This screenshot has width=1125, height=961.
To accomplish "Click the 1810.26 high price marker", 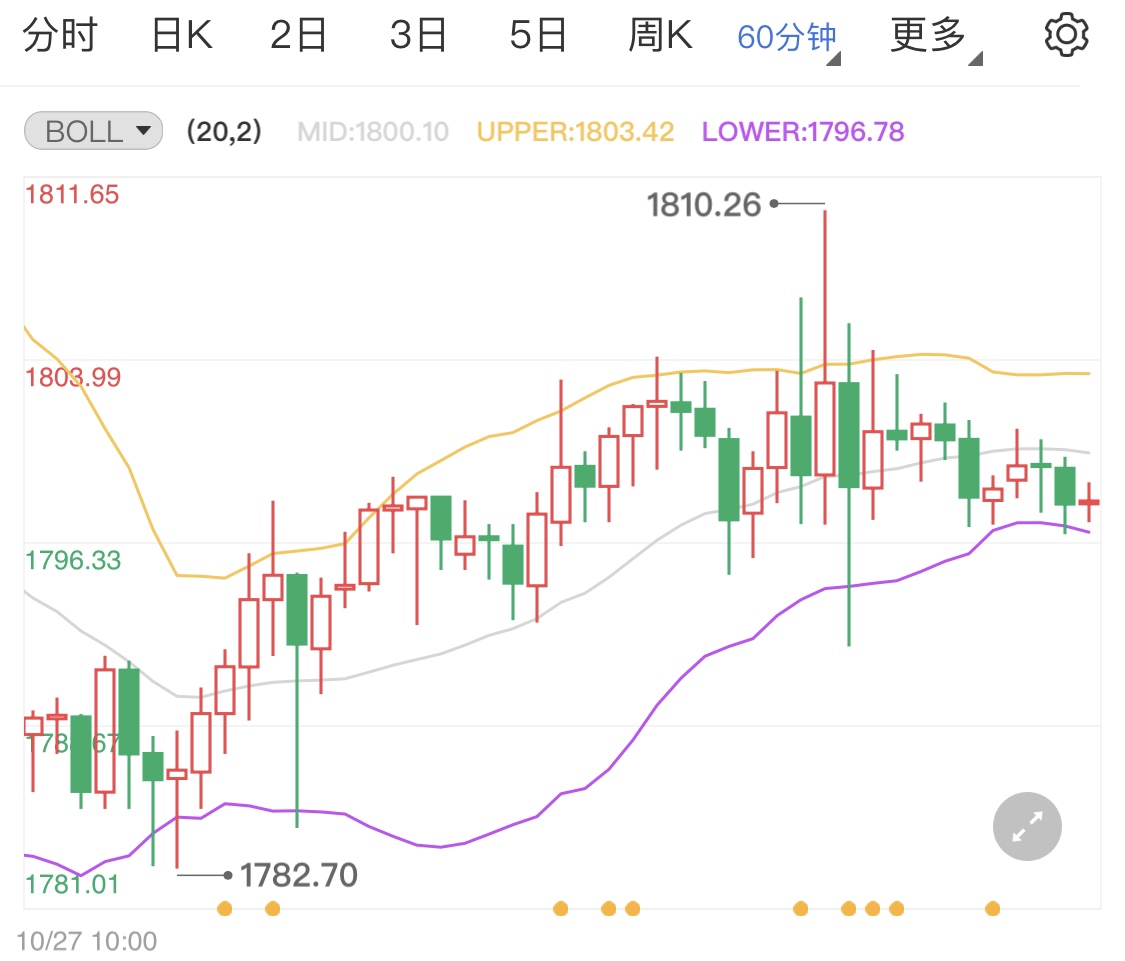I will 704,205.
